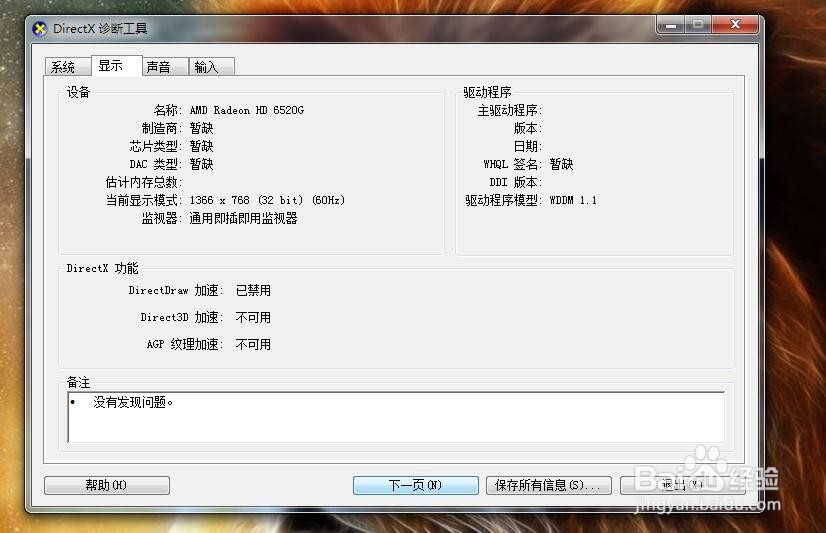Go to the 输入 tab
This screenshot has width=826, height=533.
pos(211,67)
